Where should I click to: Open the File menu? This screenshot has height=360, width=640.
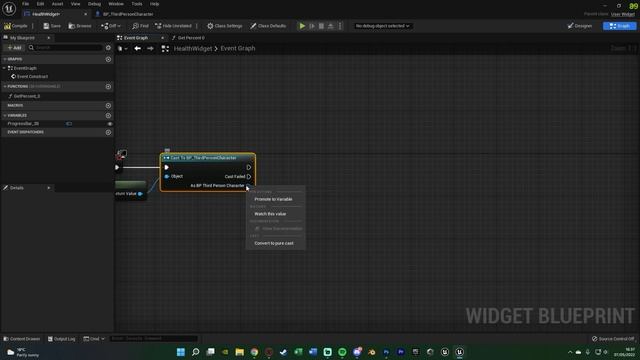pyautogui.click(x=25, y=4)
